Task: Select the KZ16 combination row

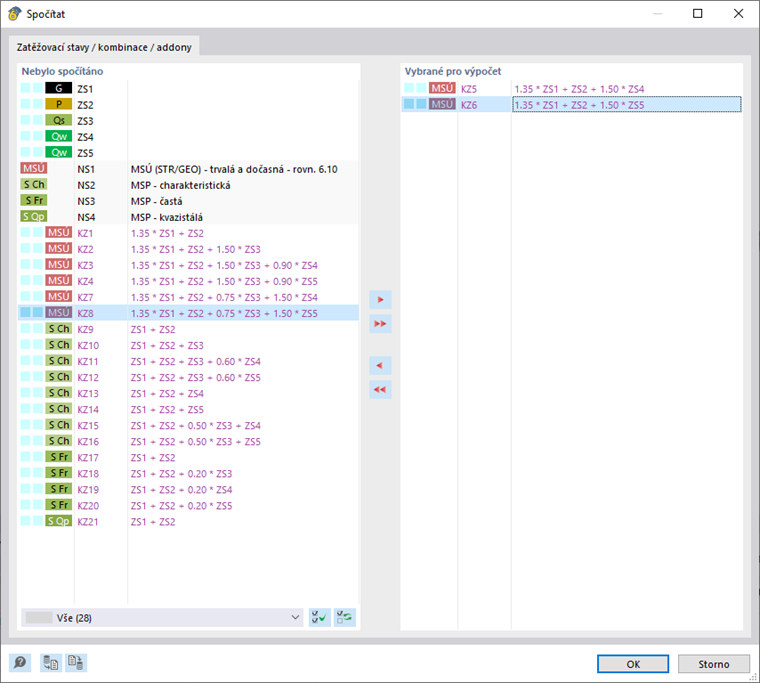Action: pos(189,441)
